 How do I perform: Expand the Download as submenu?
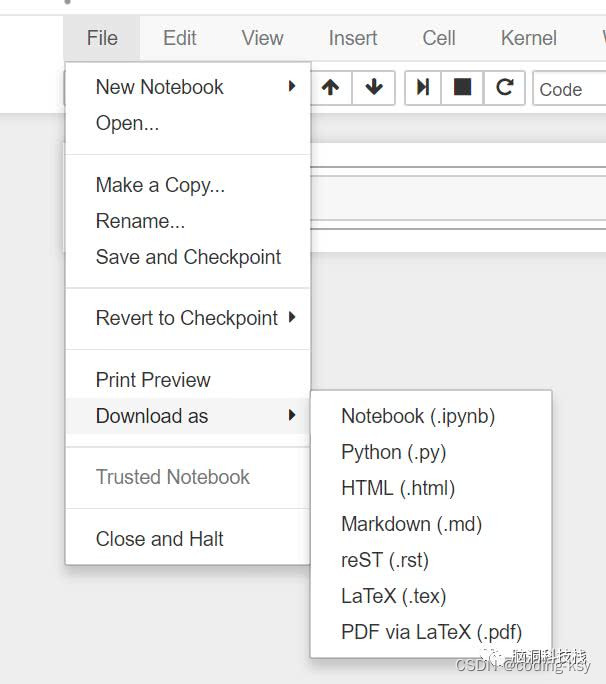188,416
